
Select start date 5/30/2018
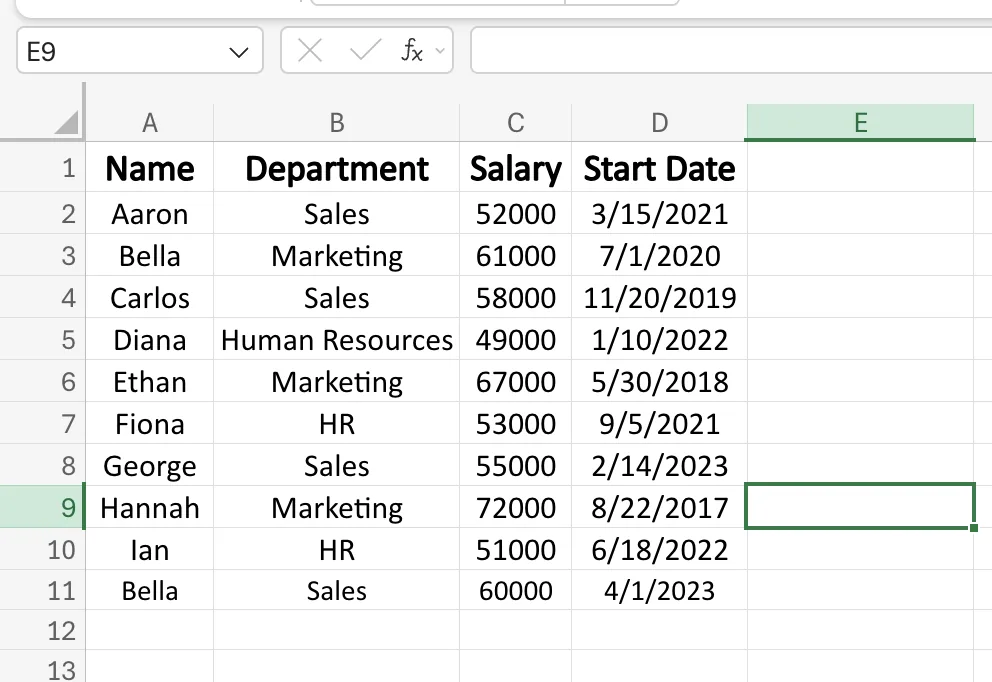pos(659,381)
